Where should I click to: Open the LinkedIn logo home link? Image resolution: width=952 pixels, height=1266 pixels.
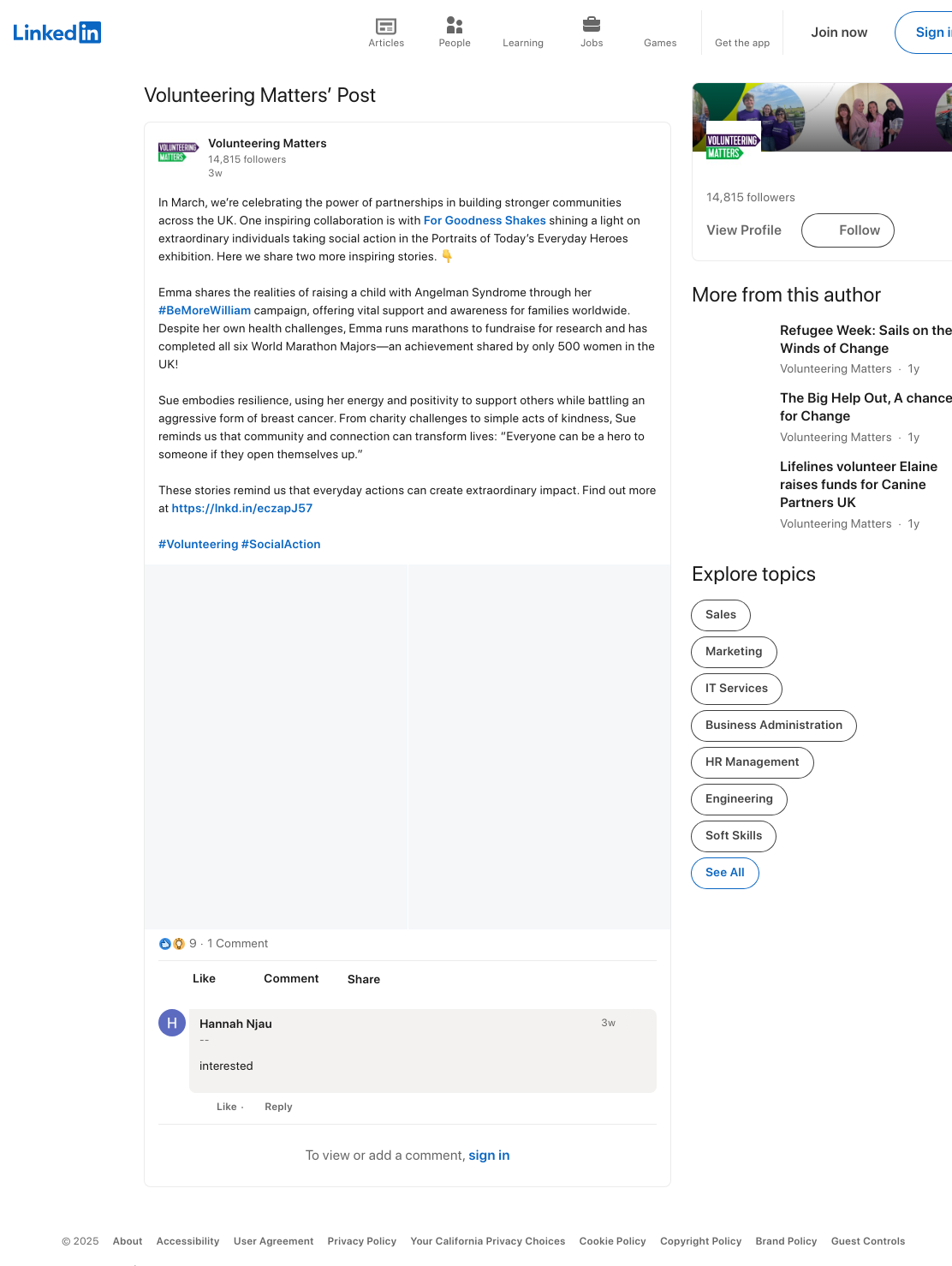point(57,33)
